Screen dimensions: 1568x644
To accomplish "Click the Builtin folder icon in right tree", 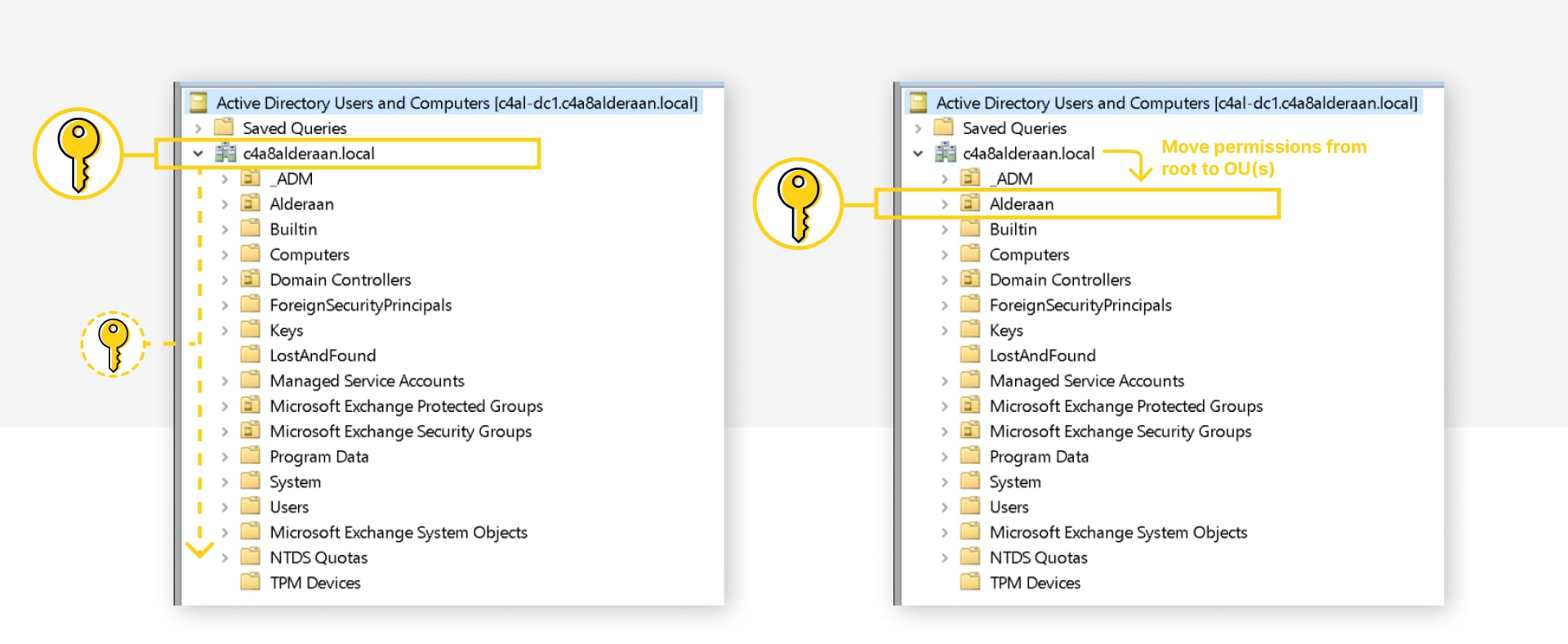I will click(x=970, y=229).
